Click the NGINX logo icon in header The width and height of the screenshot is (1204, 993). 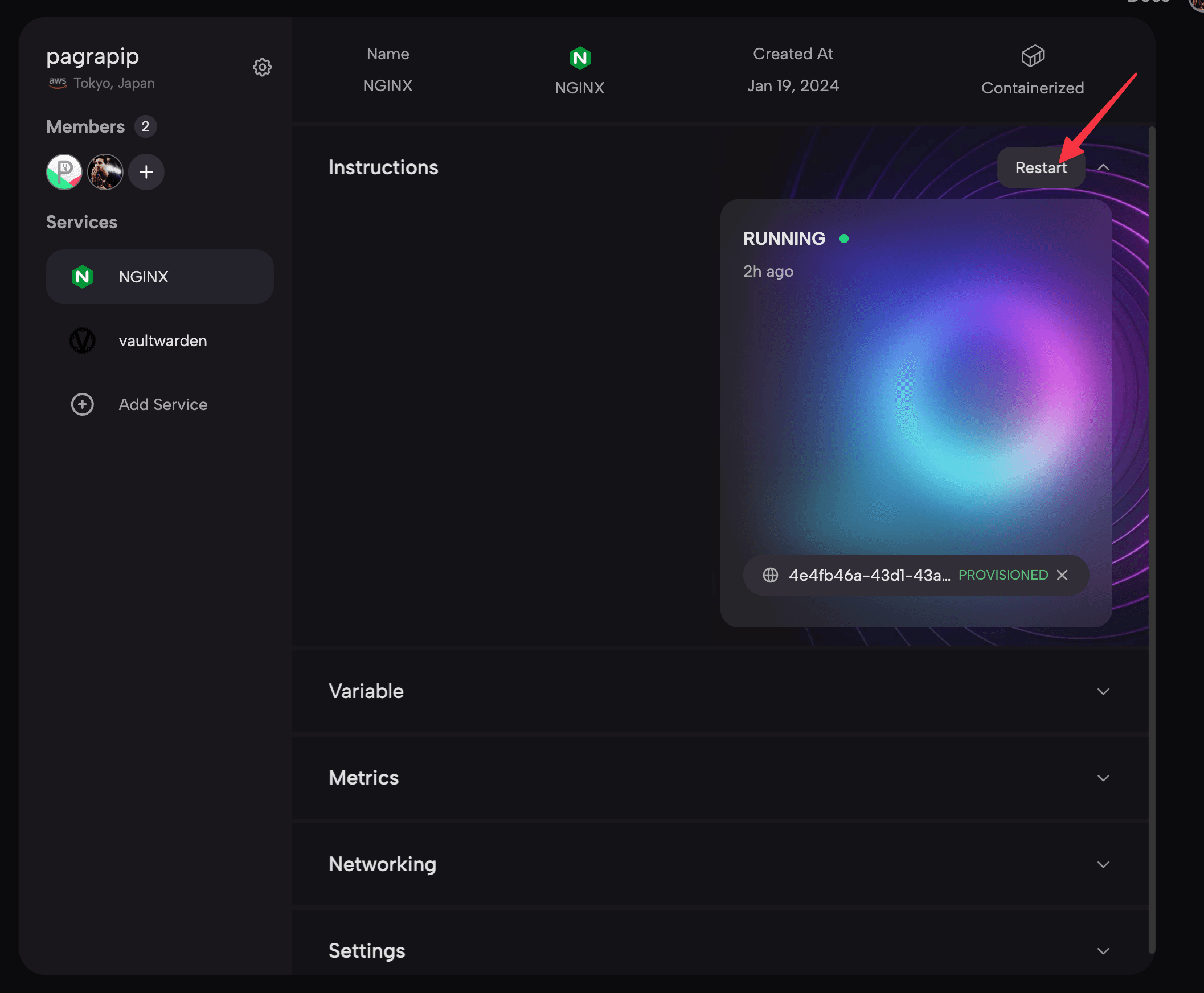click(x=579, y=57)
